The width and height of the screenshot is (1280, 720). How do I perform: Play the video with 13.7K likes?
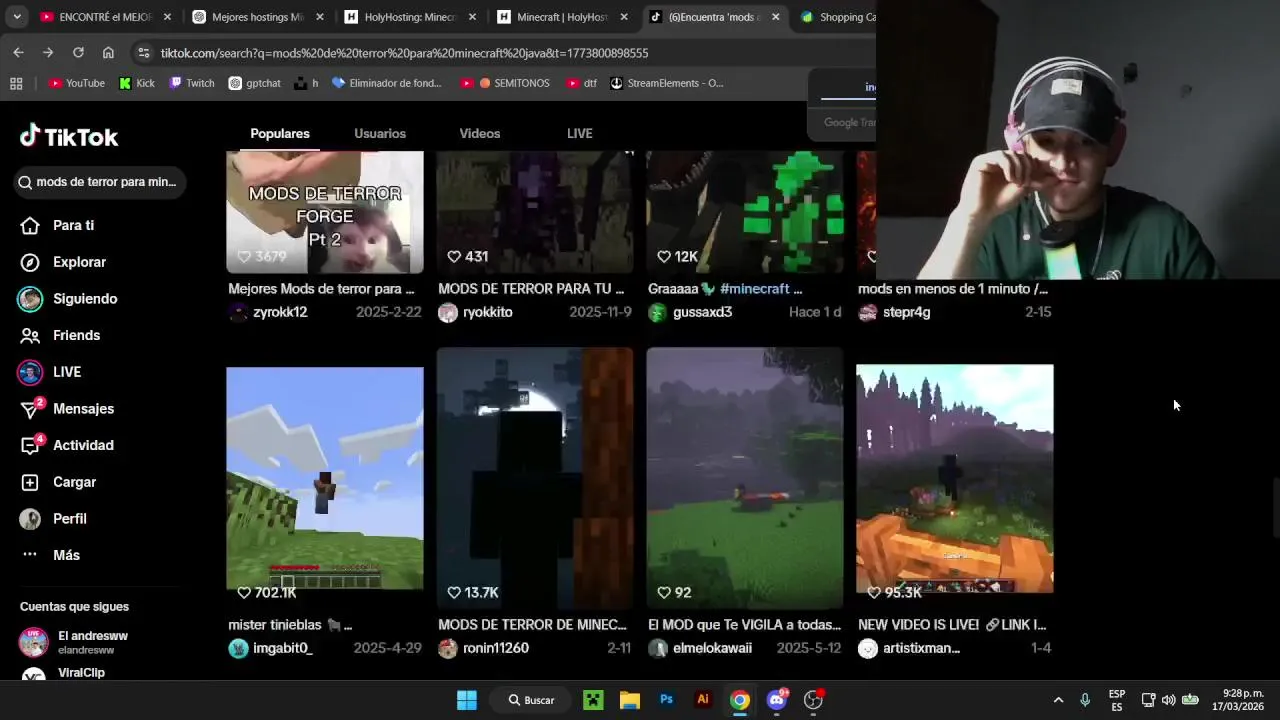(x=535, y=478)
